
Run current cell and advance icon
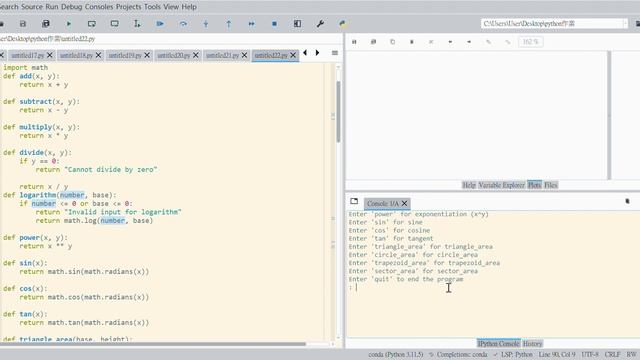114,24
